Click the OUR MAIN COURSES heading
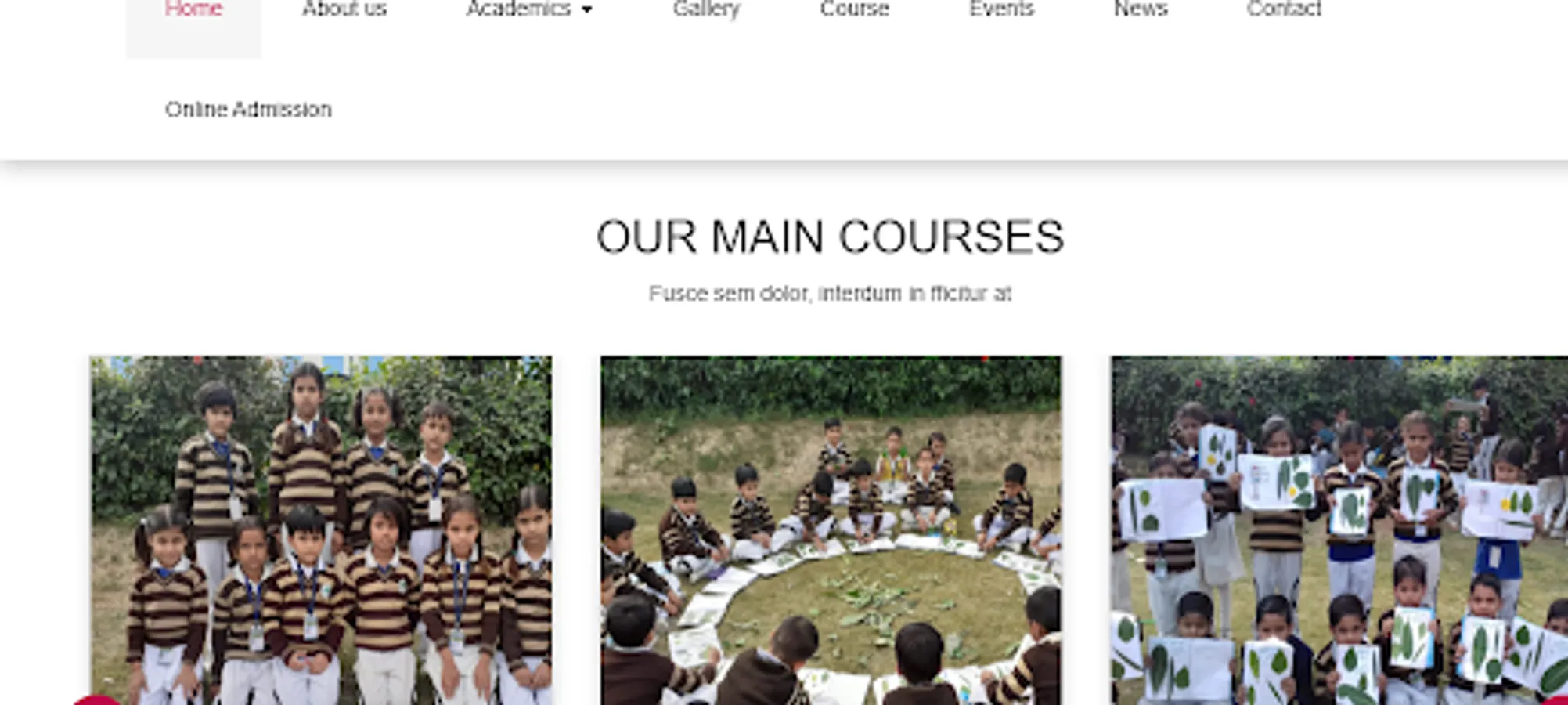The width and height of the screenshot is (1568, 705). [830, 237]
